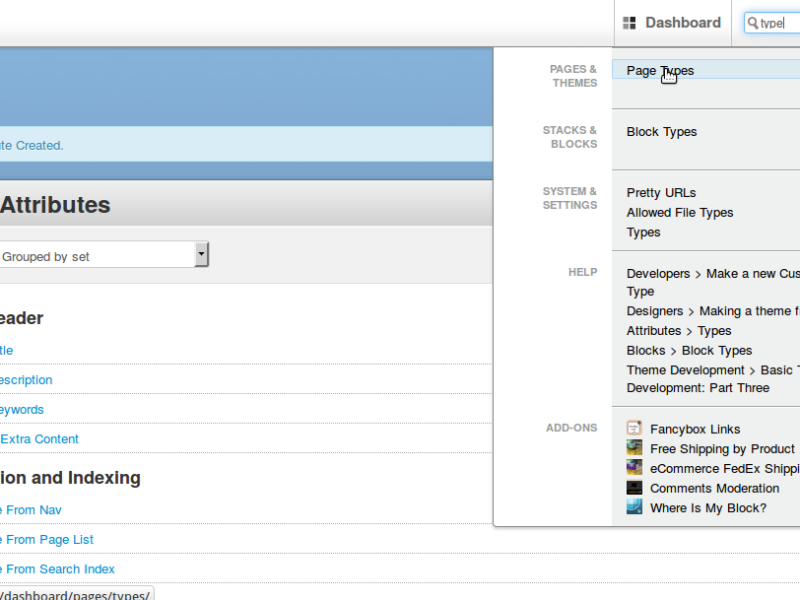Open the Free Shipping by Product add-on

[722, 449]
